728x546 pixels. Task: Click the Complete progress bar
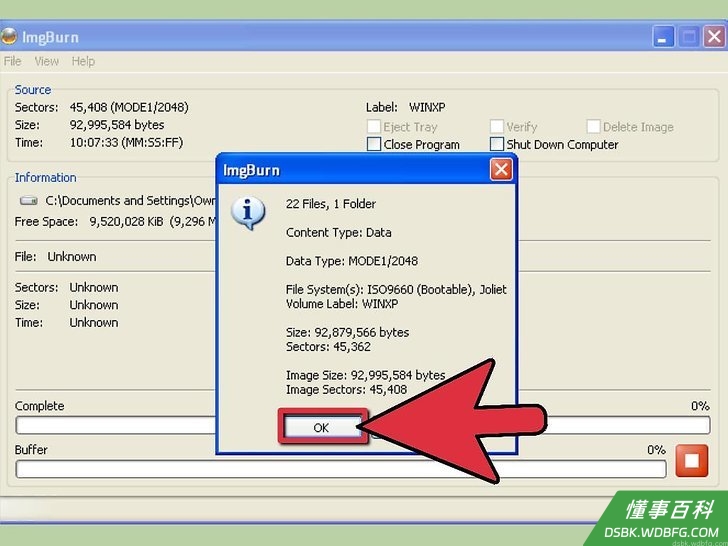(x=363, y=425)
